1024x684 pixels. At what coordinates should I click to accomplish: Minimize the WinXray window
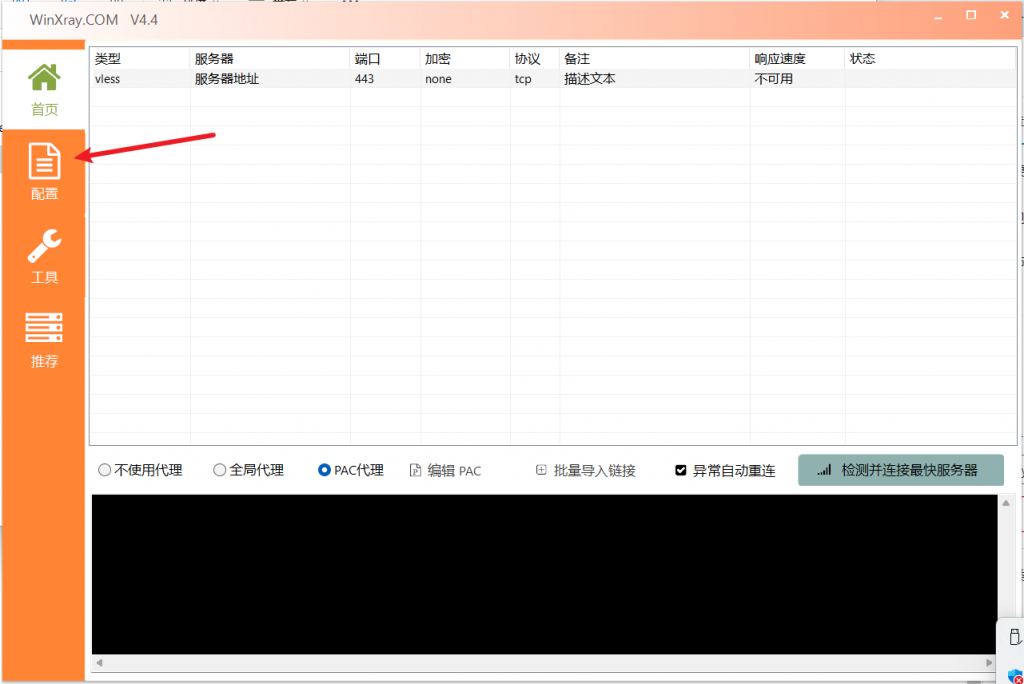point(938,16)
